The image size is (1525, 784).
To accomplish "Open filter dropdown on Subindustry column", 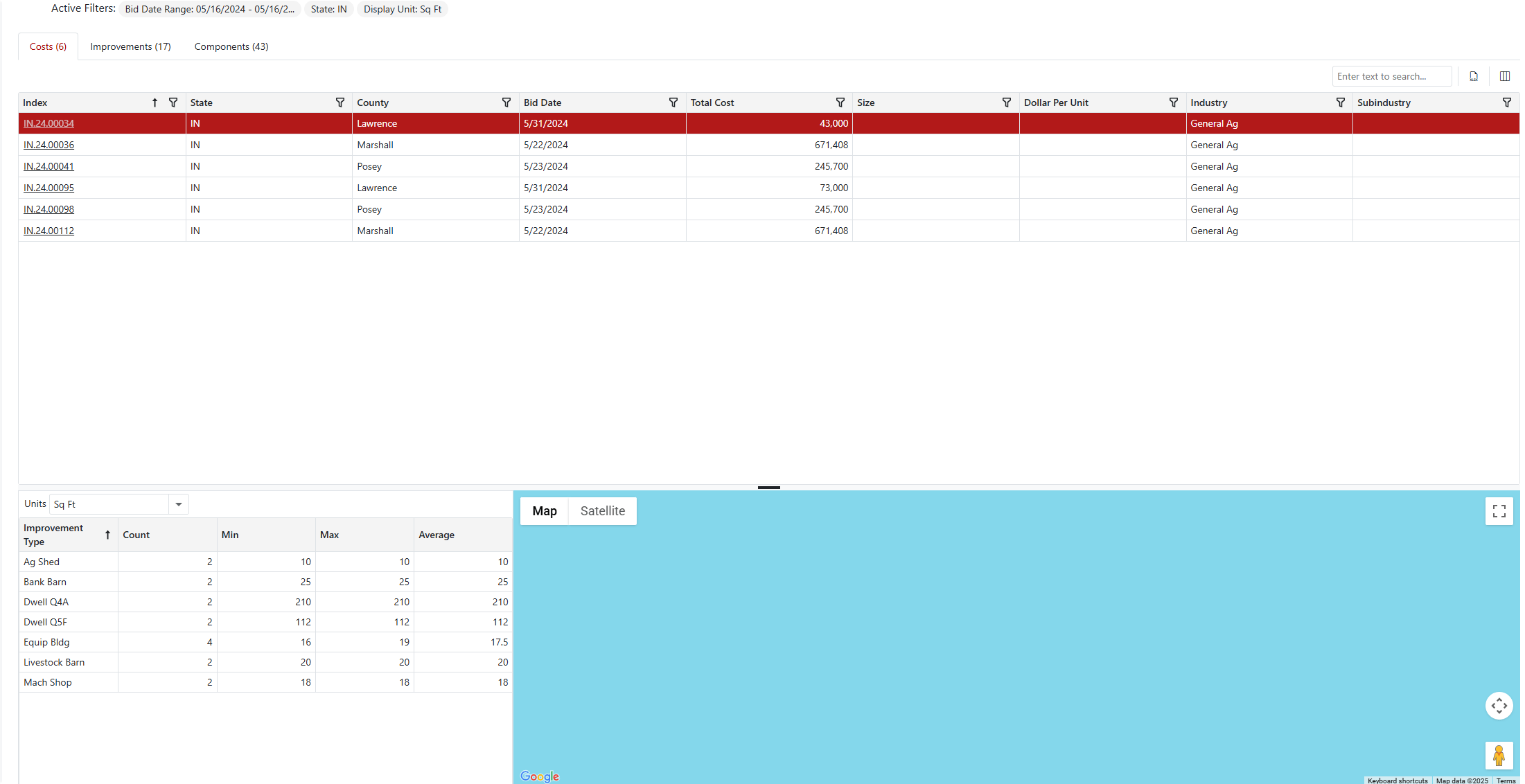I will (1507, 103).
